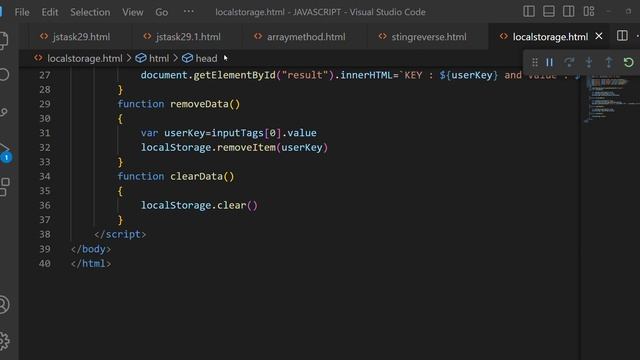Select the localstorage.html tab
Viewport: 640px width, 360px height.
click(x=550, y=37)
